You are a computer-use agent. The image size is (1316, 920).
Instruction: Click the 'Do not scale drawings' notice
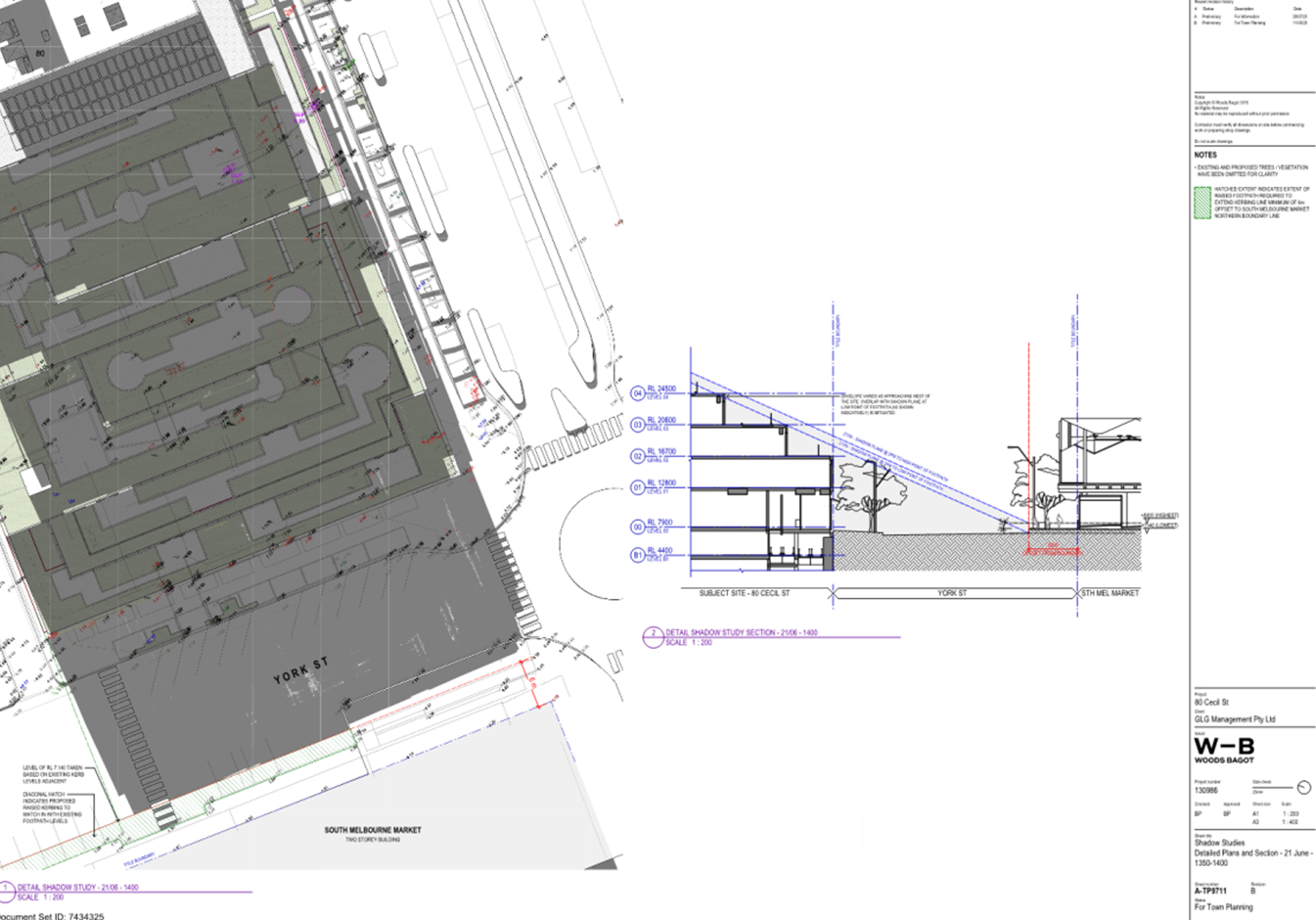1213,142
